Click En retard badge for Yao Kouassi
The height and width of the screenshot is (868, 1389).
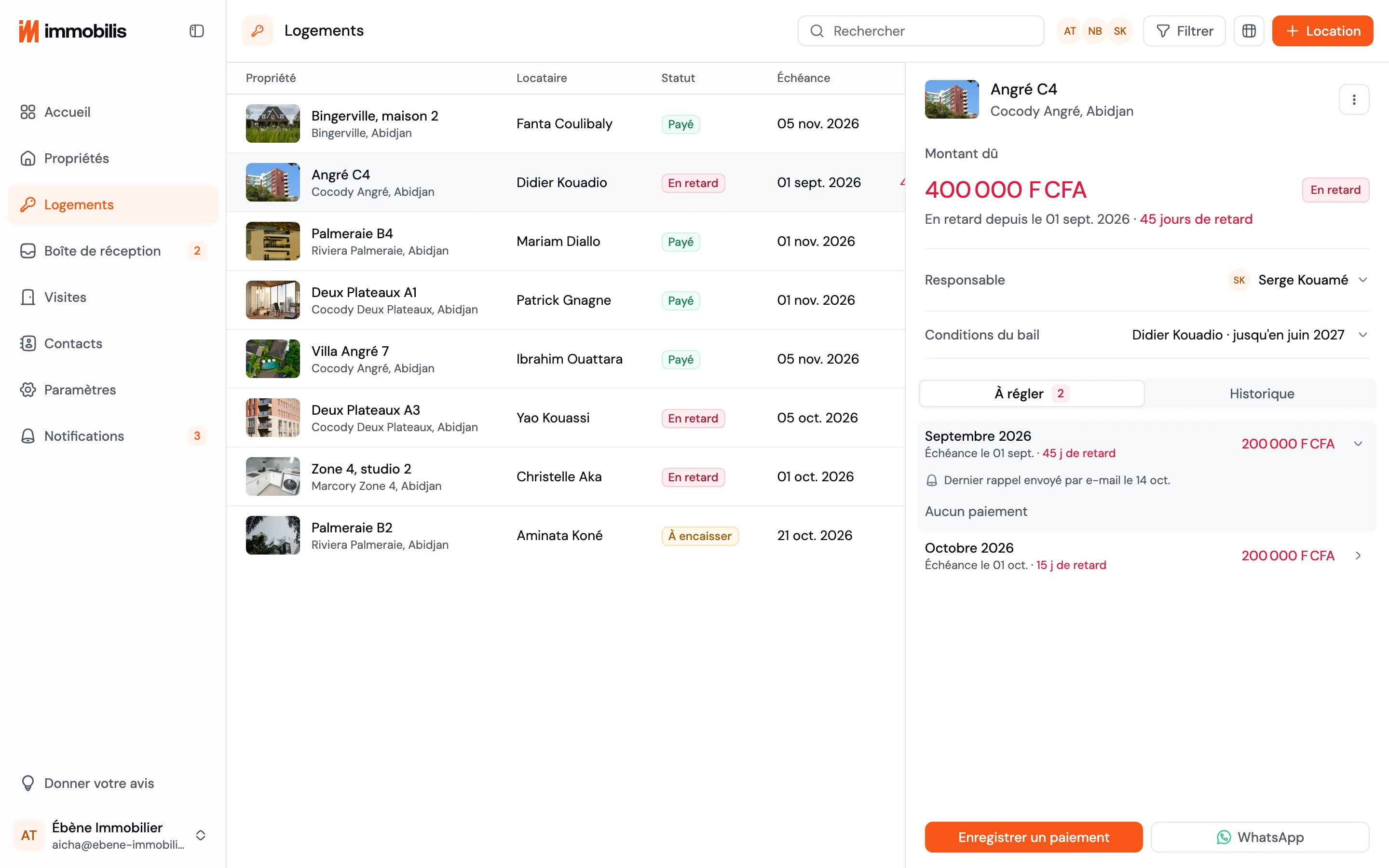tap(693, 418)
